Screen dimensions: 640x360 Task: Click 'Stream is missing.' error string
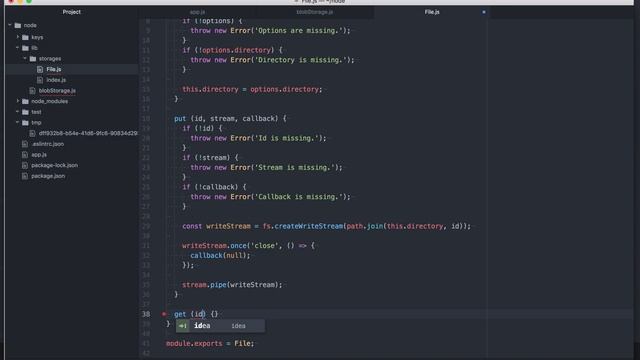point(294,168)
